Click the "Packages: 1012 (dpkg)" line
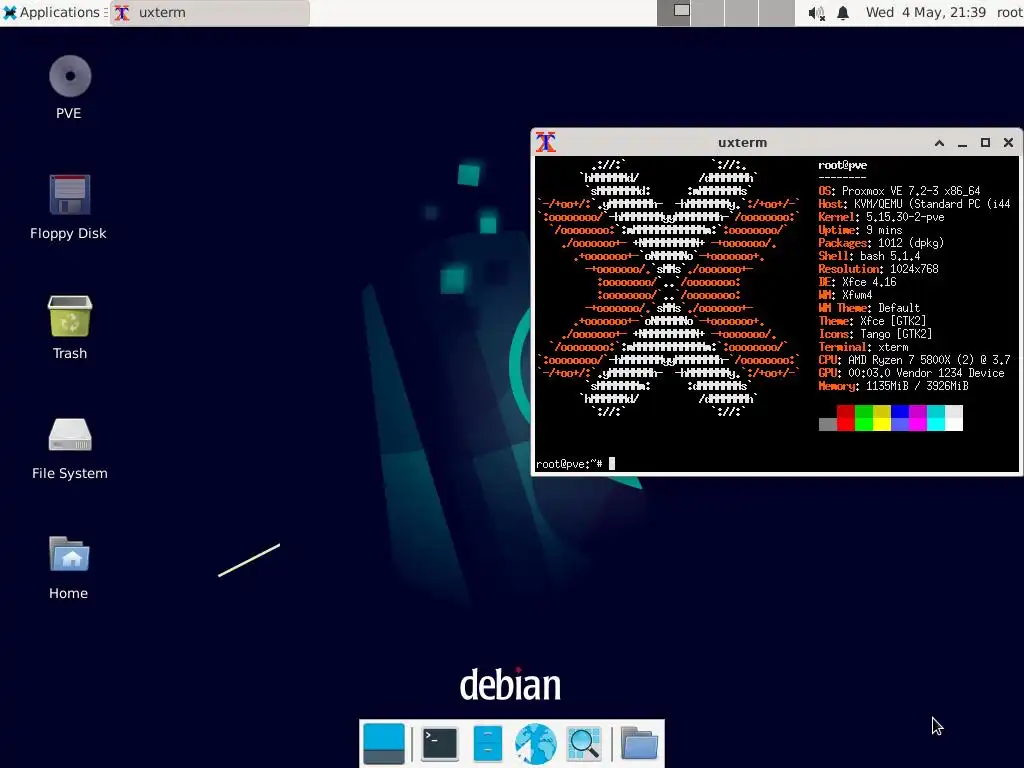 tap(881, 243)
